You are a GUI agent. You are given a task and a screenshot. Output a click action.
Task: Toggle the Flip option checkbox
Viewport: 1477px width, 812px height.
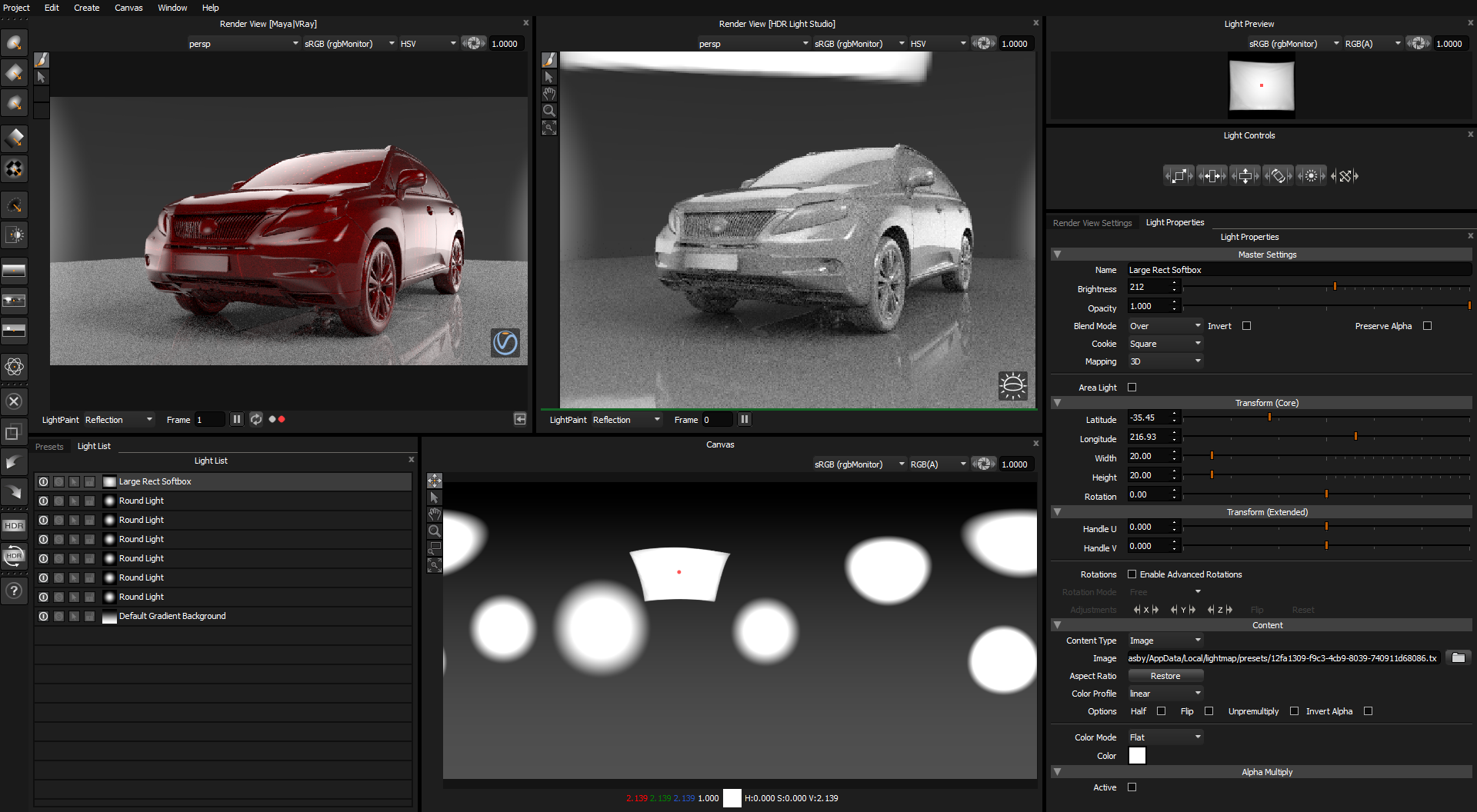(1209, 711)
